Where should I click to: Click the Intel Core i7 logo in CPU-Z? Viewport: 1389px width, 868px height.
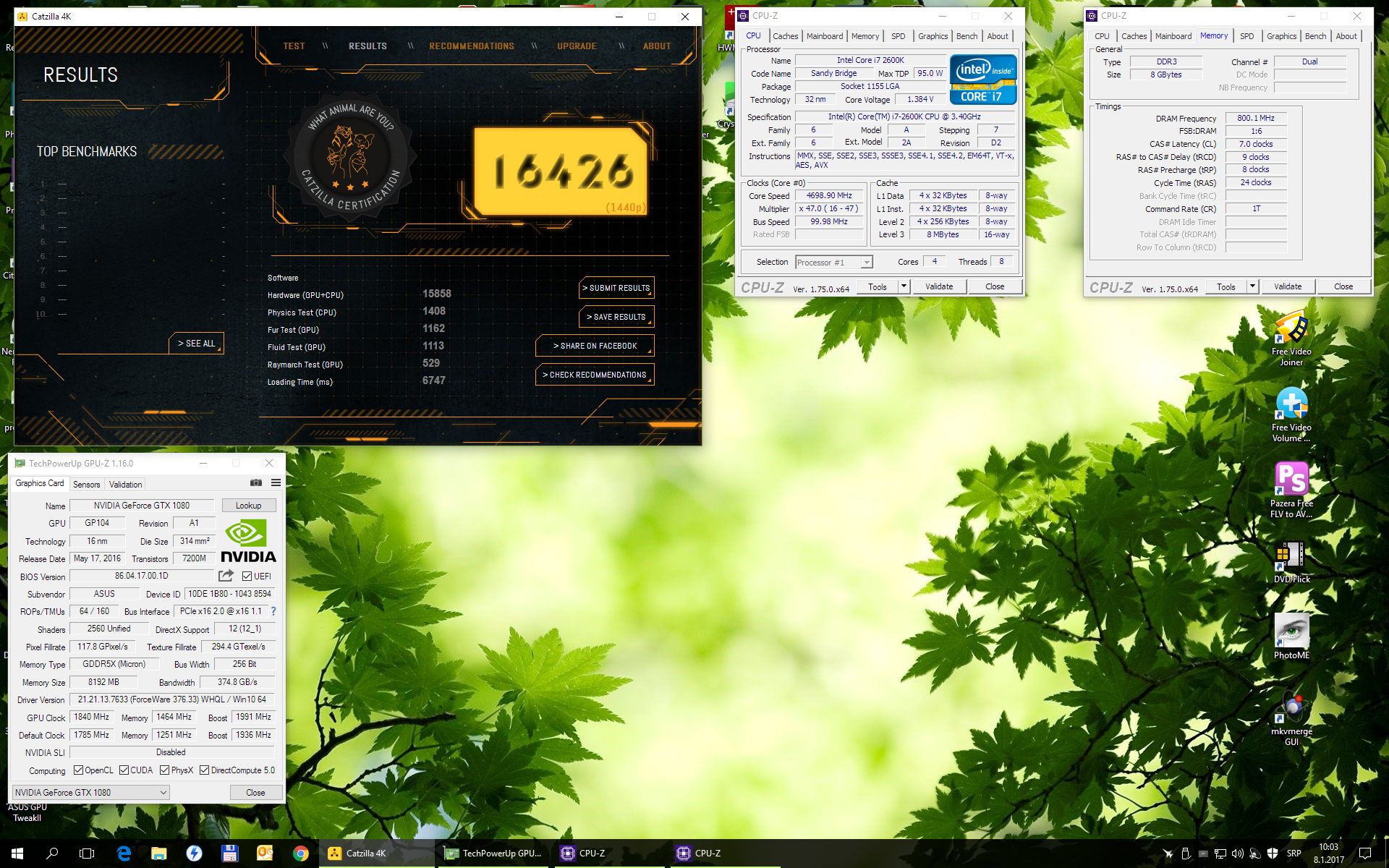click(x=983, y=80)
